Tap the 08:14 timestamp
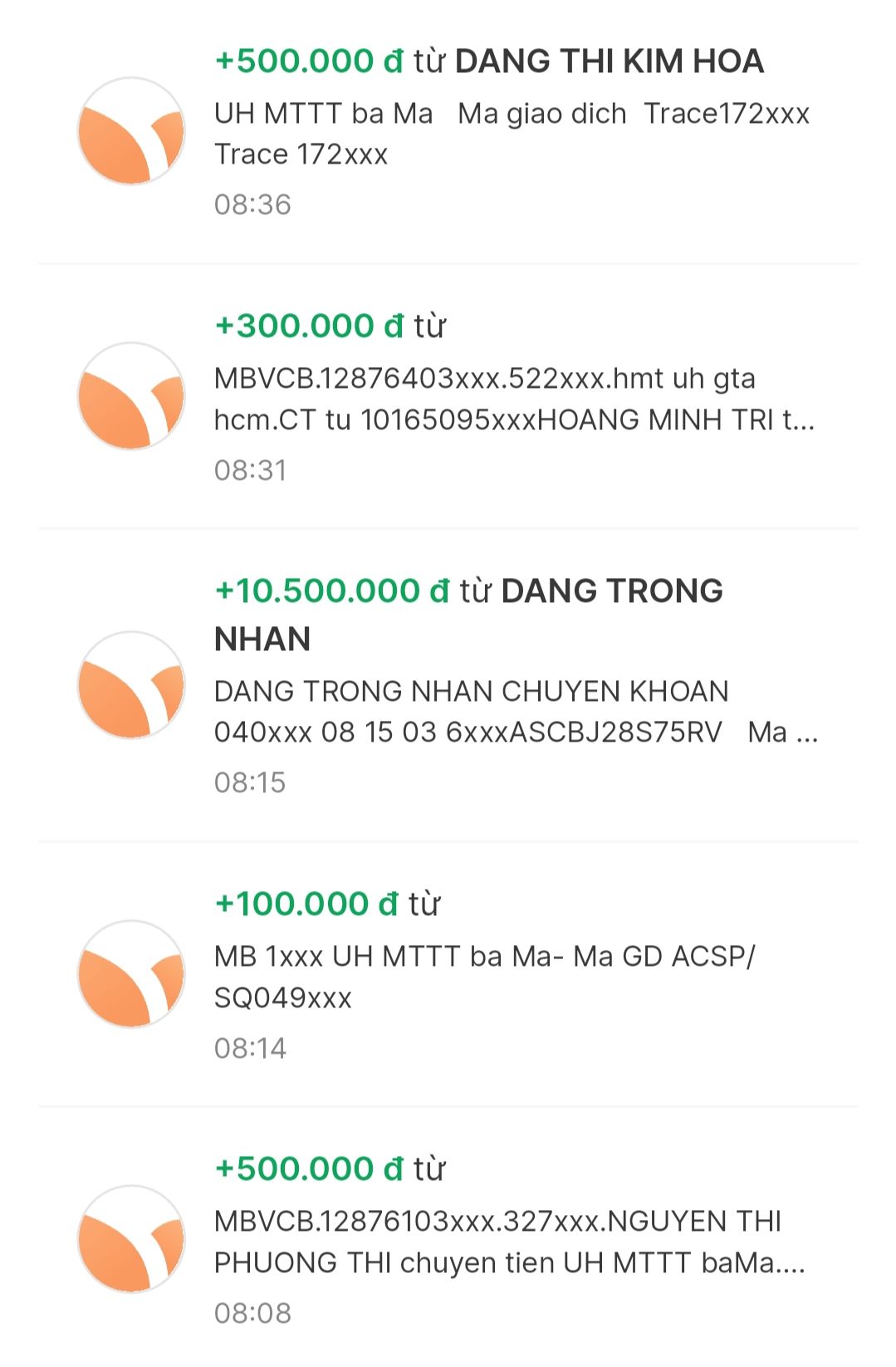Screen dimensions: 896x1367 [250, 1048]
